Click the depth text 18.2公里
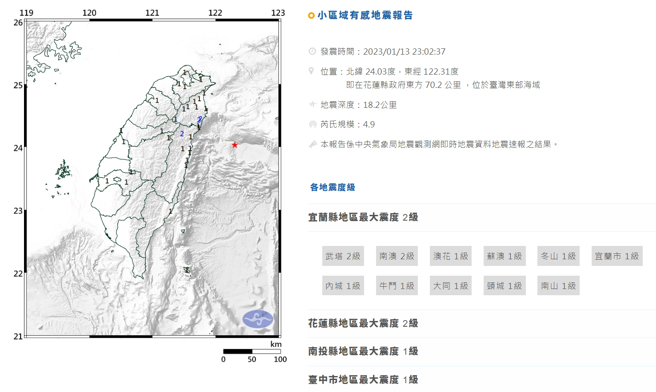This screenshot has width=656, height=392. coord(380,105)
